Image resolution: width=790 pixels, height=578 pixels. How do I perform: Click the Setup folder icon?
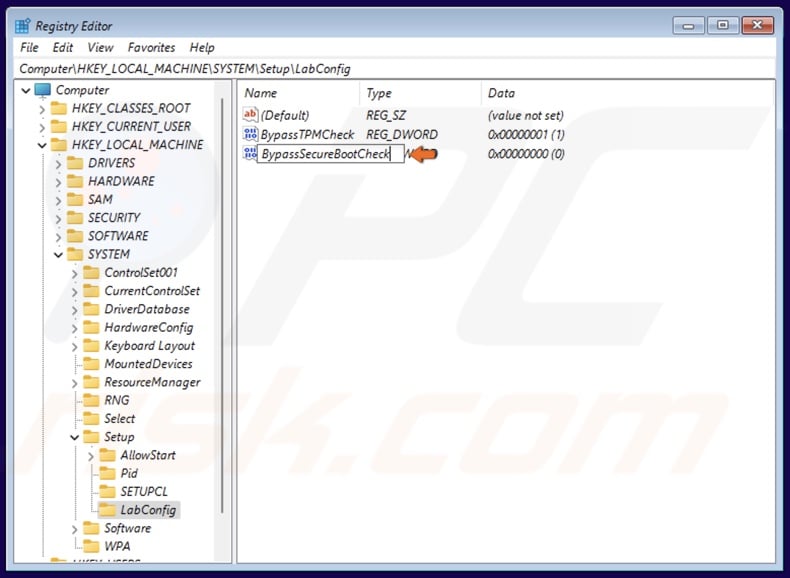pos(91,437)
